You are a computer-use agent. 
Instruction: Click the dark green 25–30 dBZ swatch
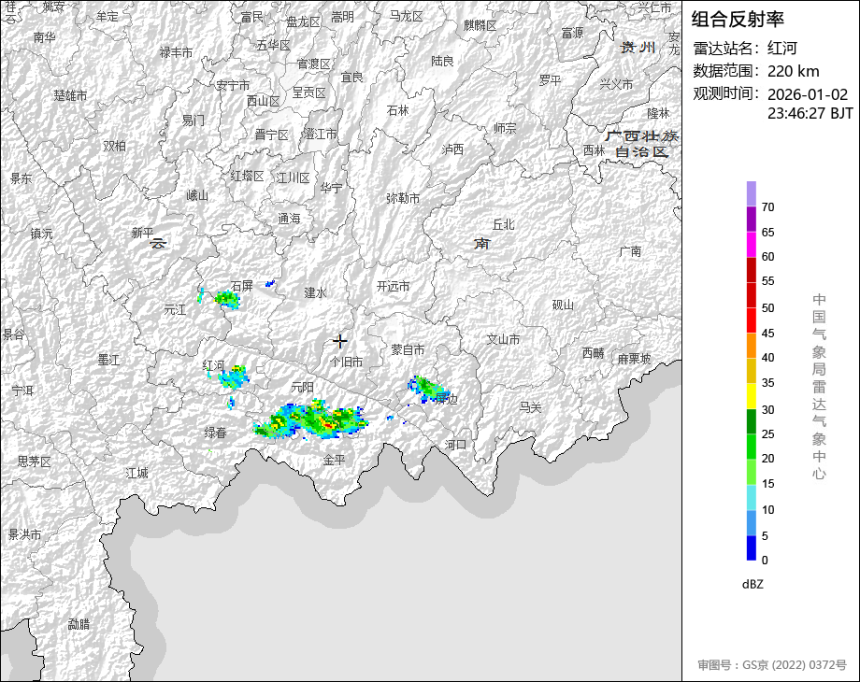pos(751,421)
